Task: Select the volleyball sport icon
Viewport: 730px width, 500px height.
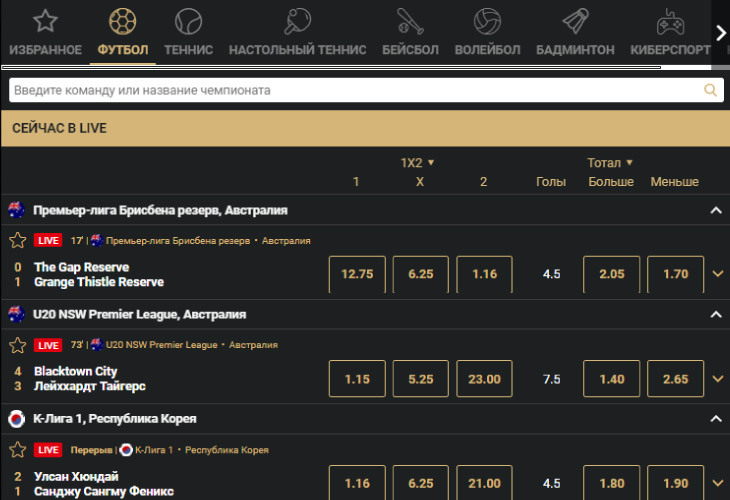Action: click(x=487, y=22)
